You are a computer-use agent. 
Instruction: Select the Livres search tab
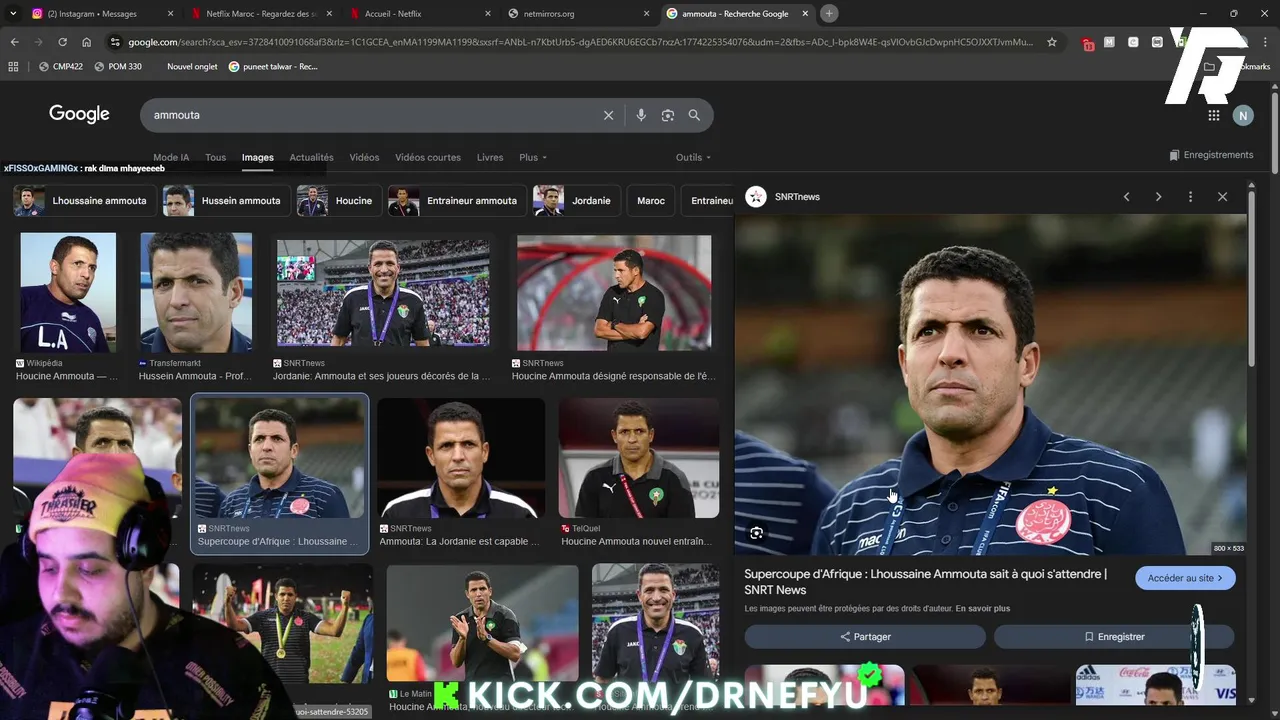click(x=490, y=157)
